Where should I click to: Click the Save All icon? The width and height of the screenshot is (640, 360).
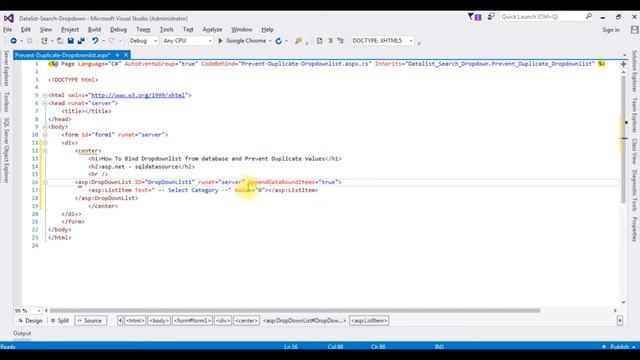pyautogui.click(x=81, y=41)
